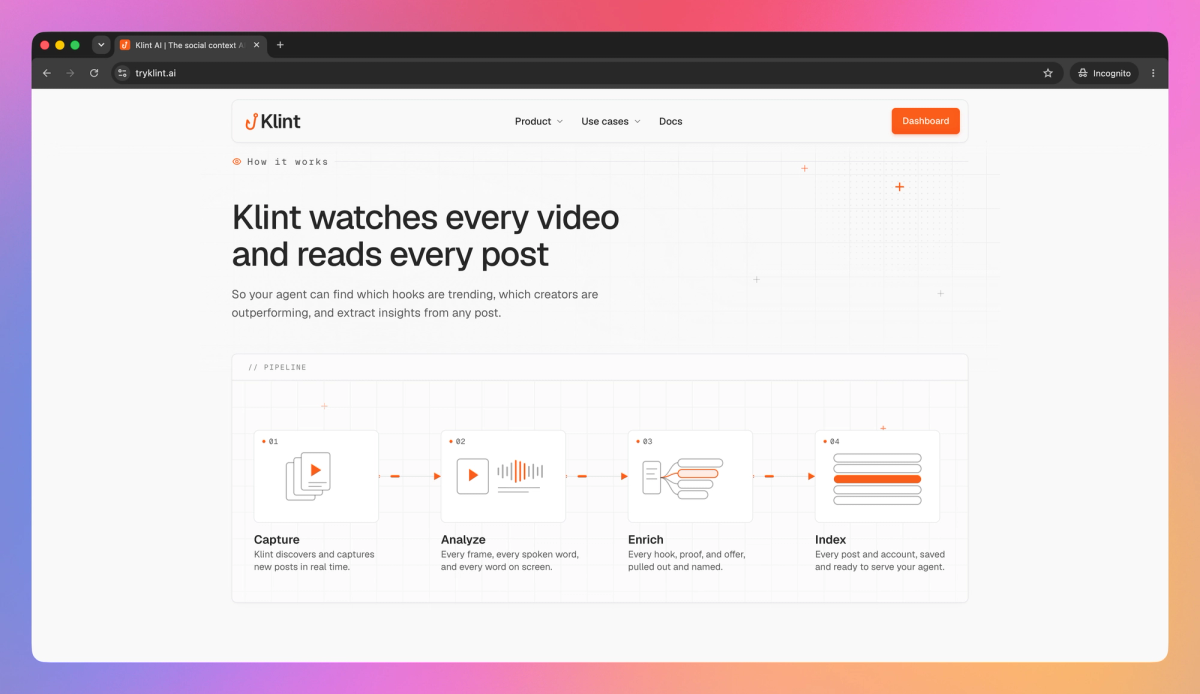Click the Klint favicon on the tab

(x=125, y=45)
